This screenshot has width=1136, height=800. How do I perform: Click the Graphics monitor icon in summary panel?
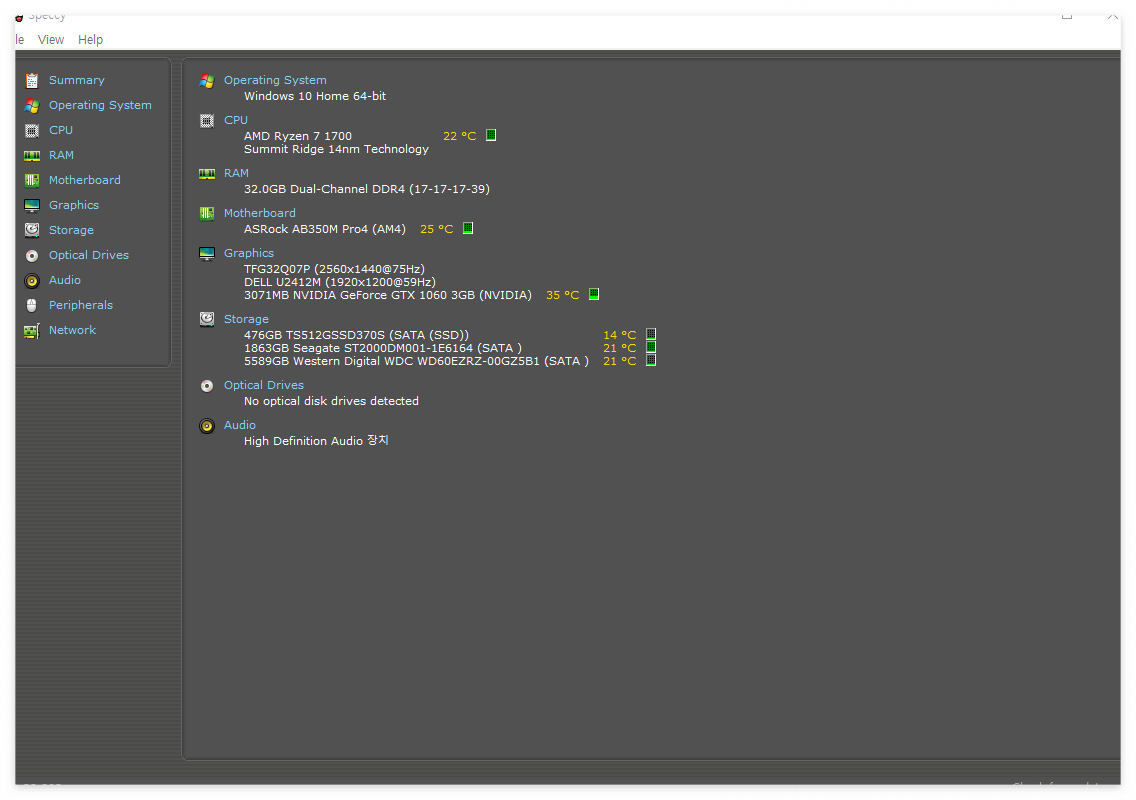click(x=207, y=254)
